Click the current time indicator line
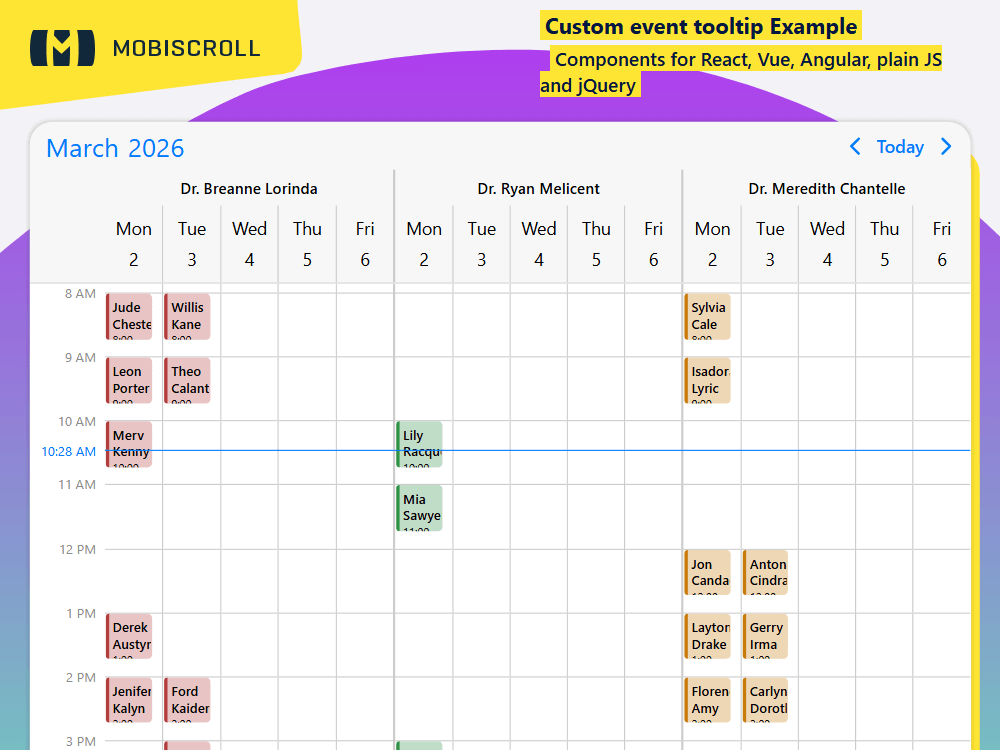 (600, 452)
